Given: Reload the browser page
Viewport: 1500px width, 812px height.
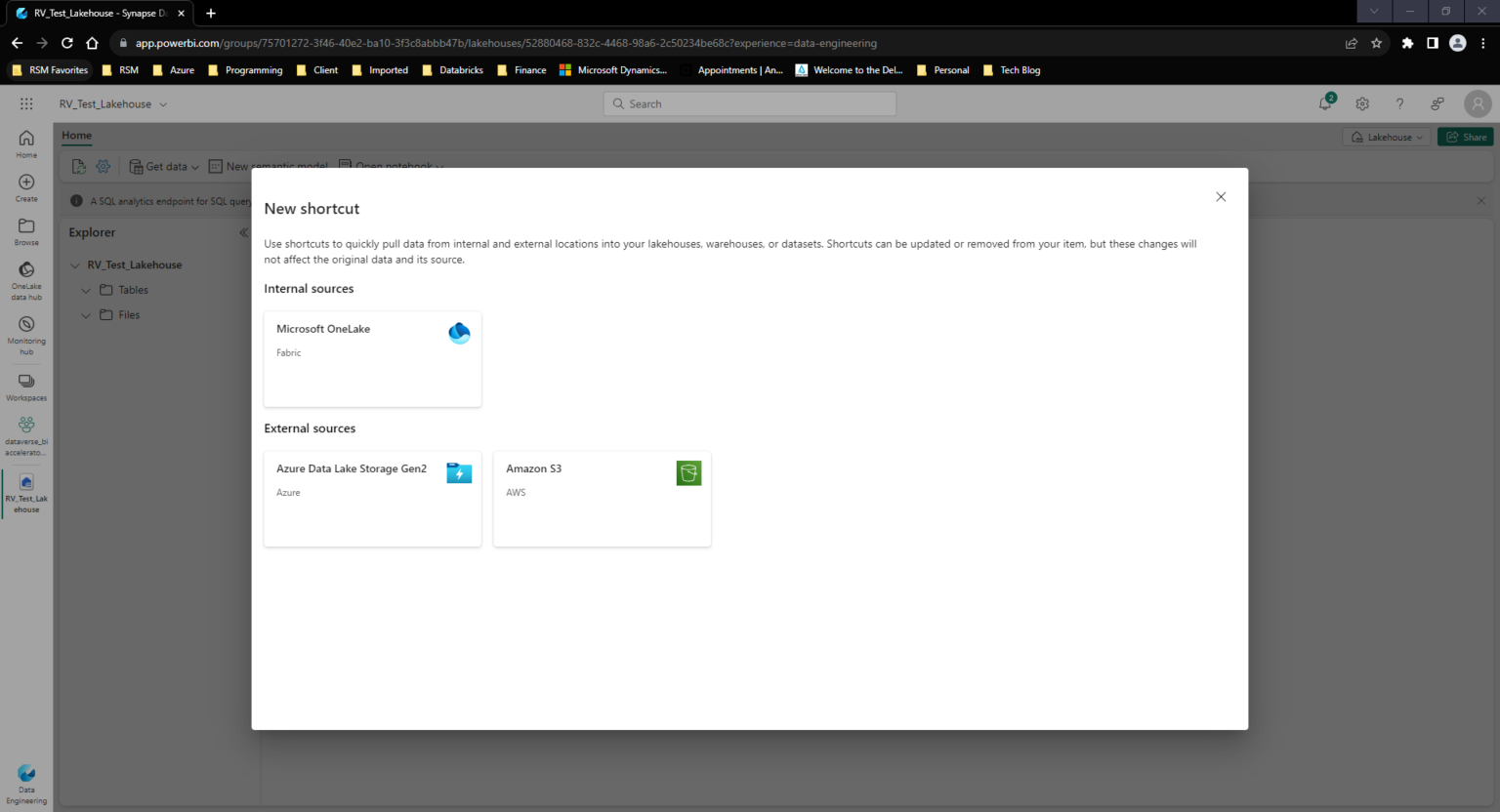Looking at the screenshot, I should tap(66, 43).
